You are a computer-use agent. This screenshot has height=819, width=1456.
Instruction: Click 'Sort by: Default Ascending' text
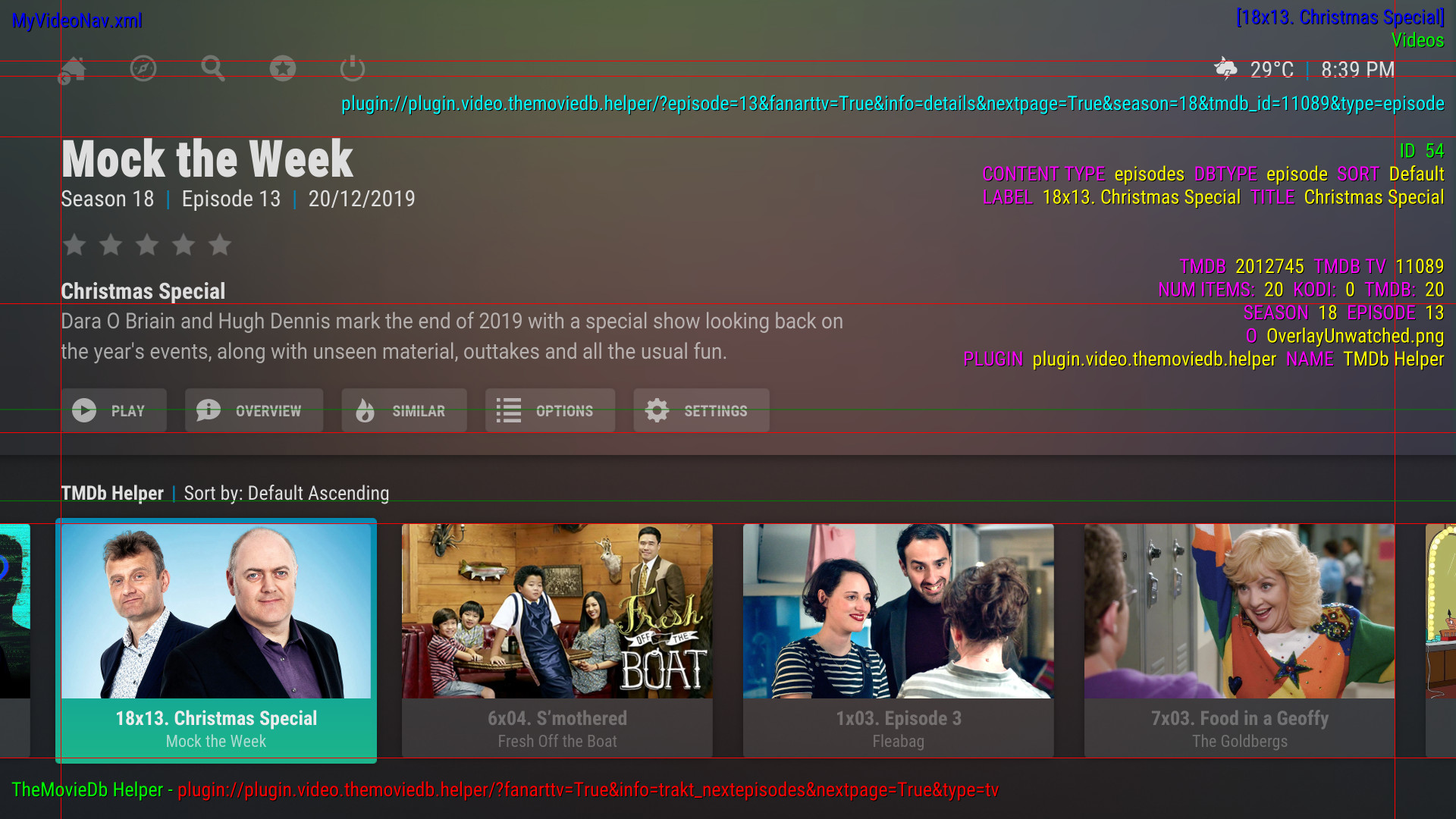(287, 493)
